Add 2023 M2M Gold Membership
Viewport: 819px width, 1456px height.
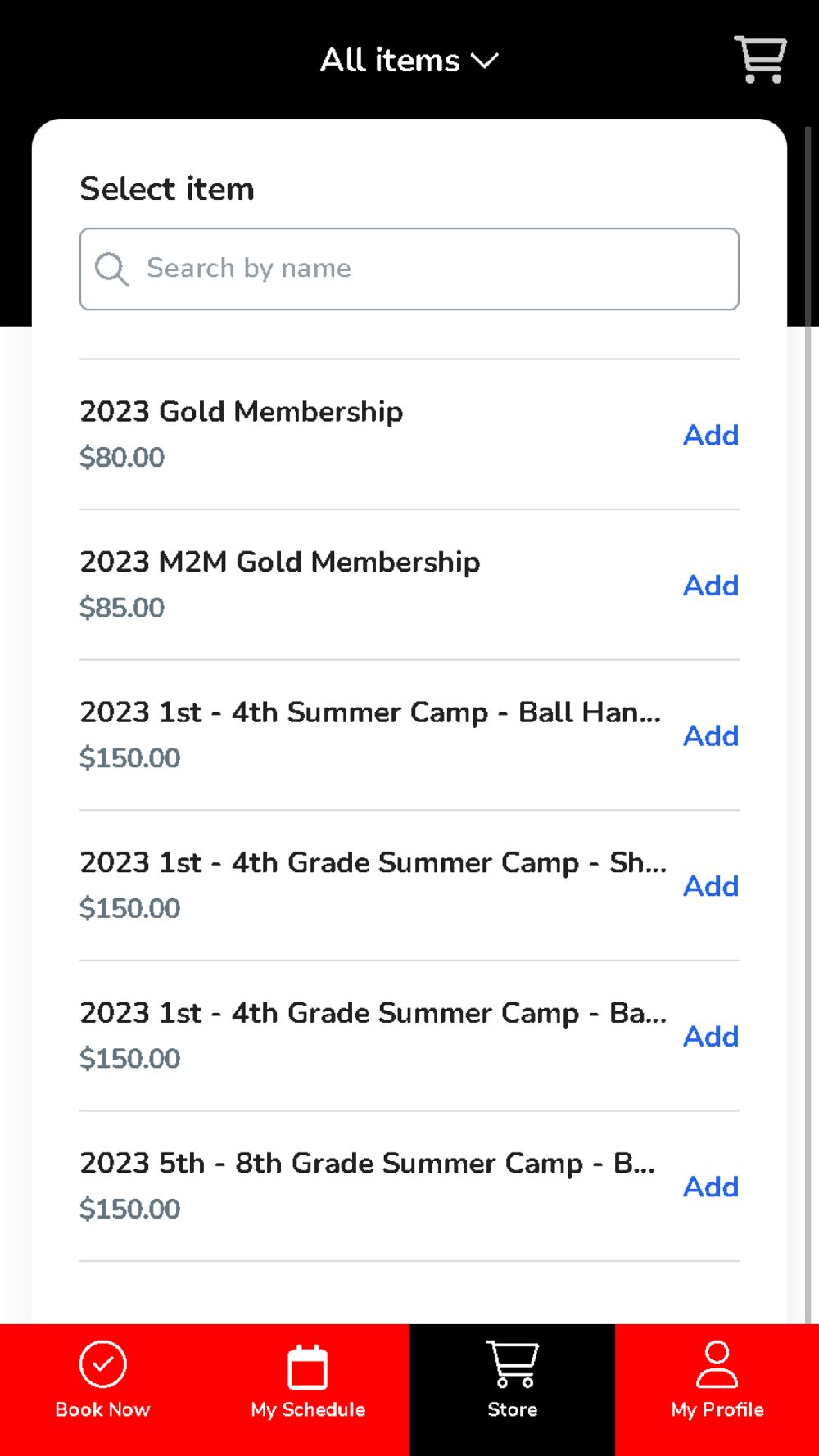[x=710, y=586]
